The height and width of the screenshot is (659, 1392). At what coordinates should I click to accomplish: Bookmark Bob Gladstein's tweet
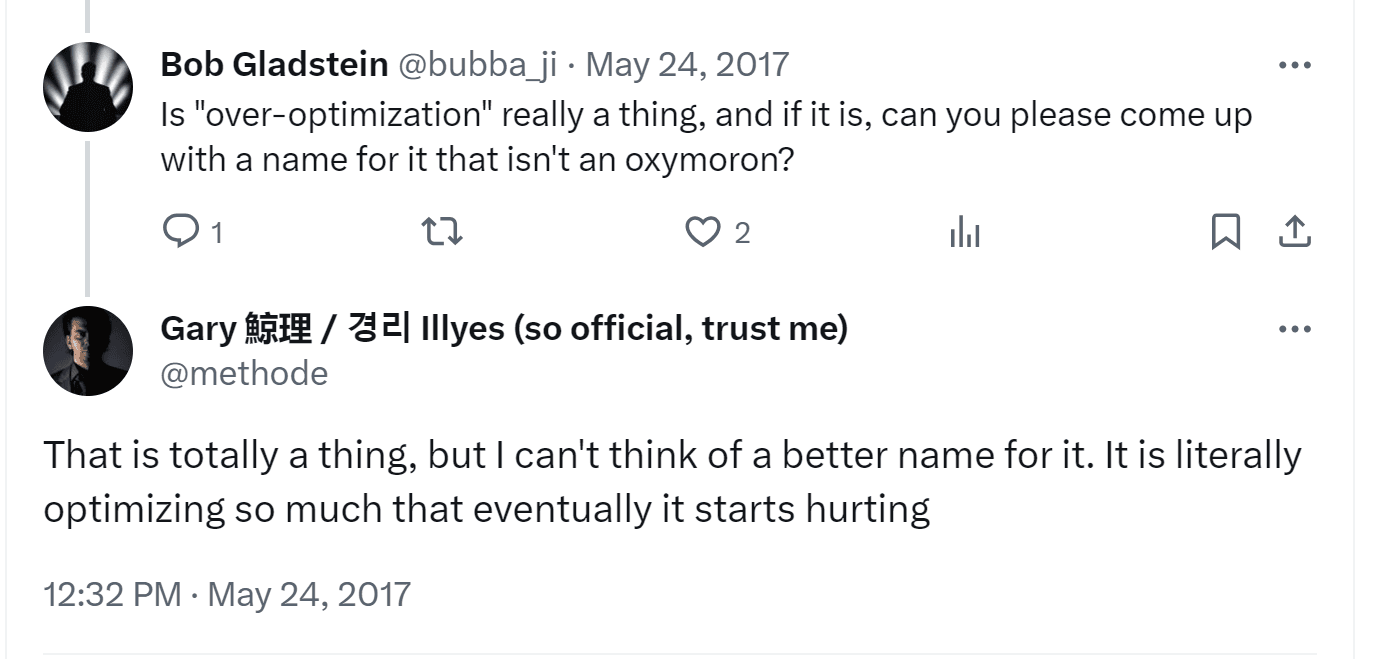point(1225,232)
